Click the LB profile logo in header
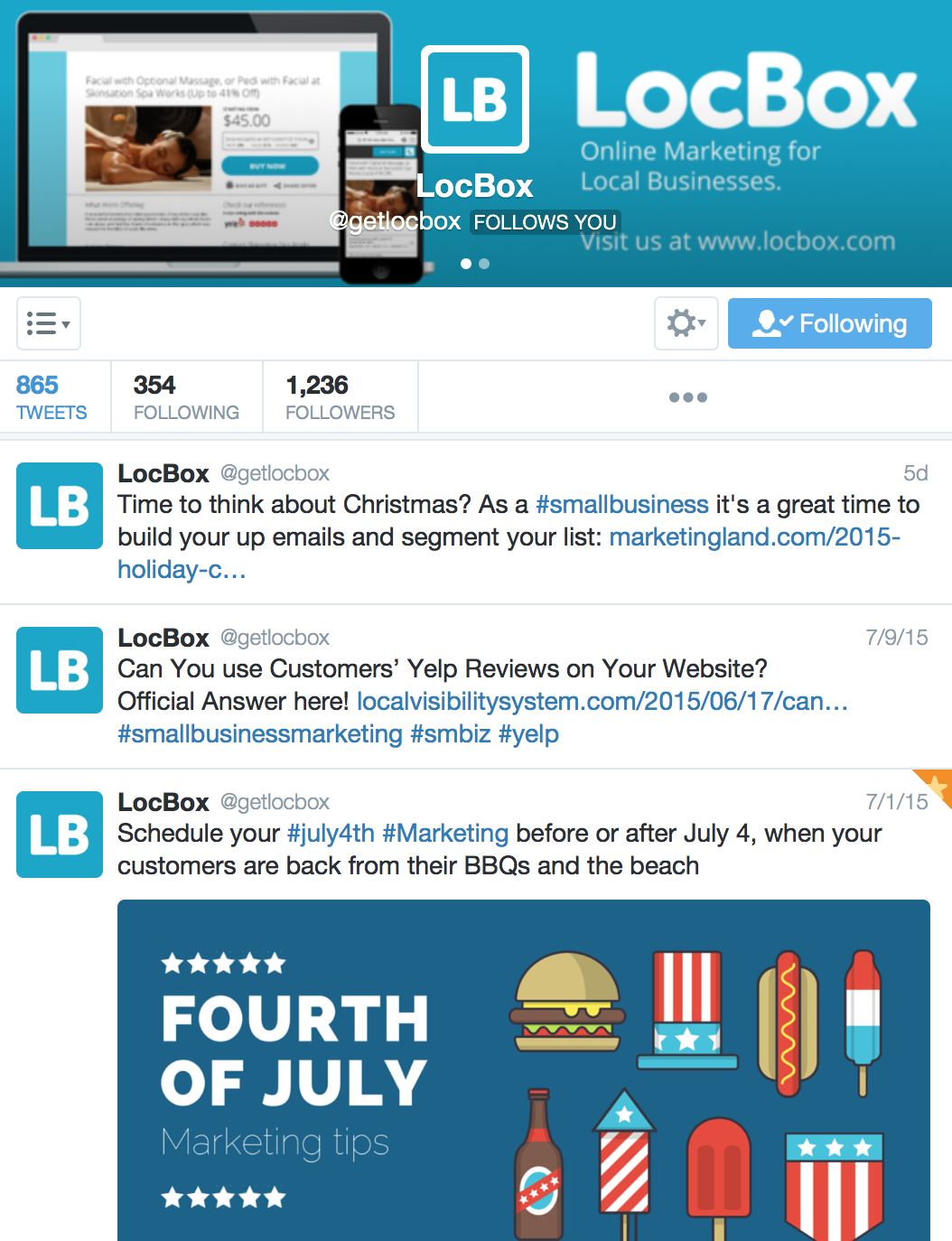 point(475,99)
